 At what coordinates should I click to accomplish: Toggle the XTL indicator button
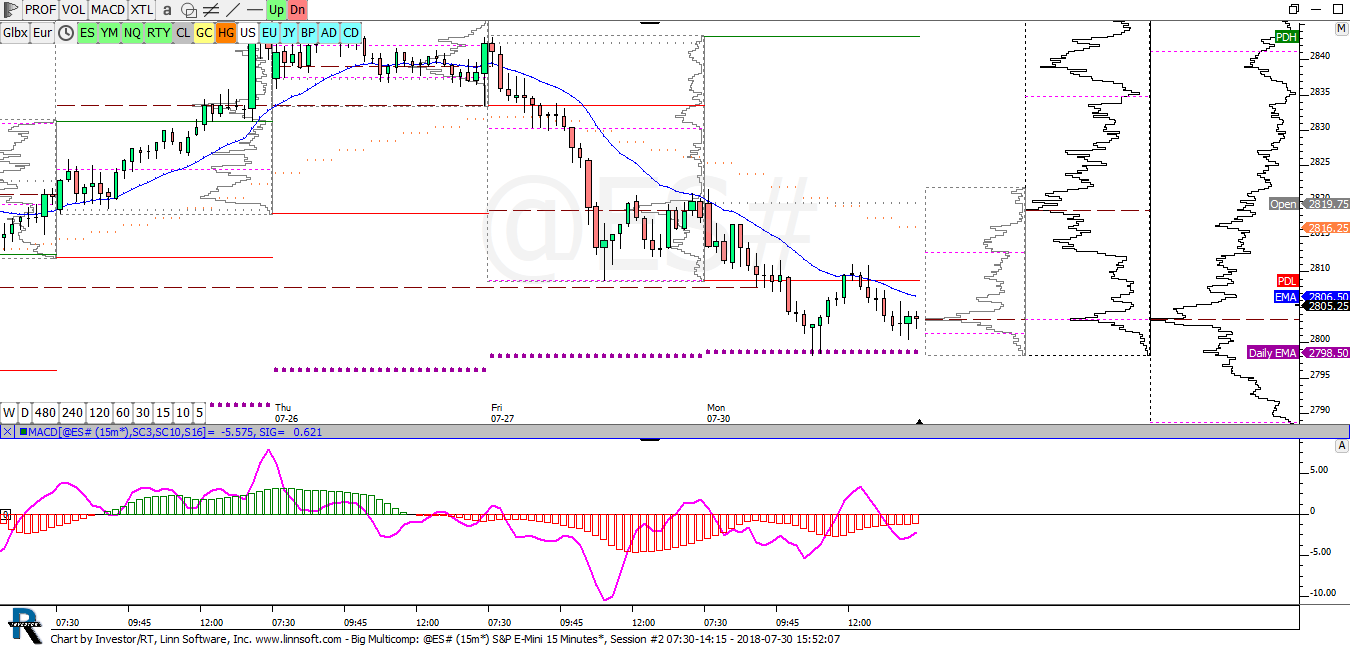point(142,9)
